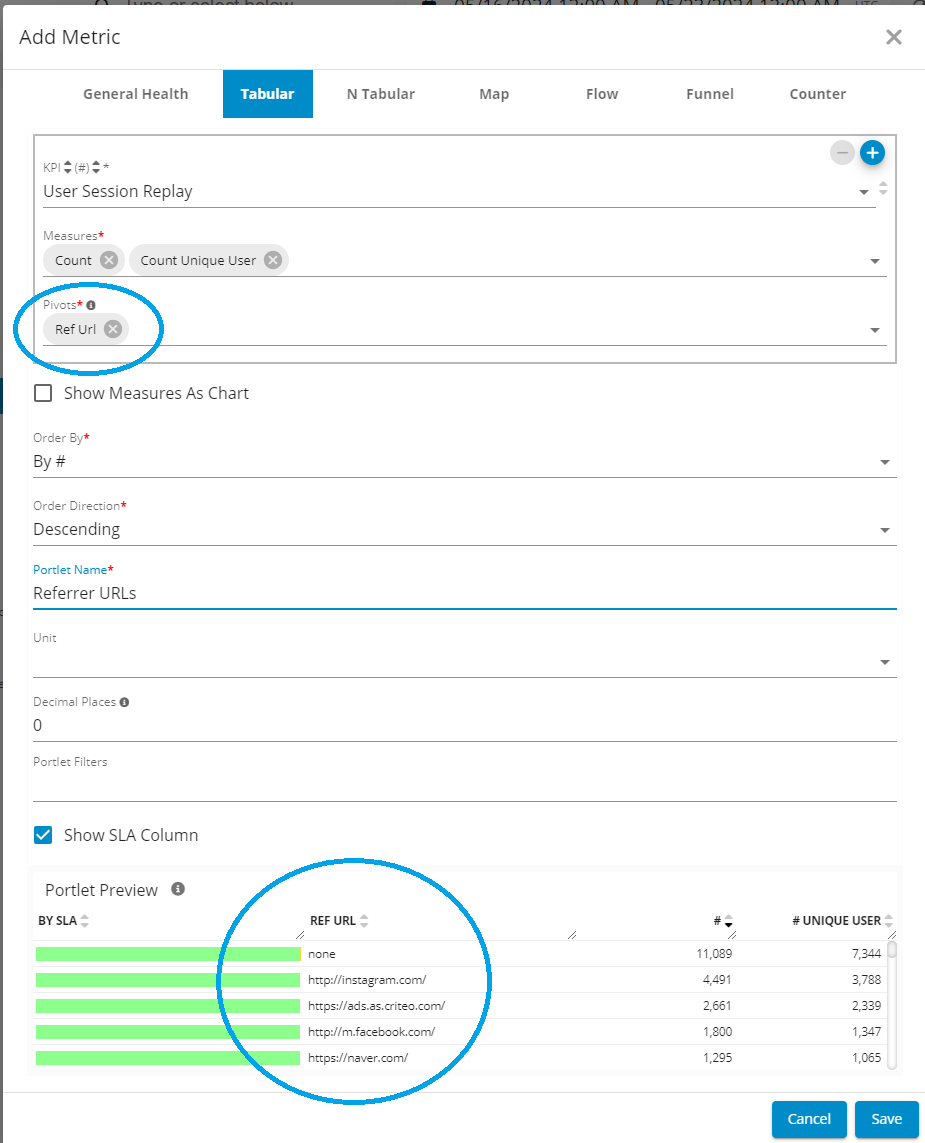Click the Portlet Name input field

pos(464,593)
